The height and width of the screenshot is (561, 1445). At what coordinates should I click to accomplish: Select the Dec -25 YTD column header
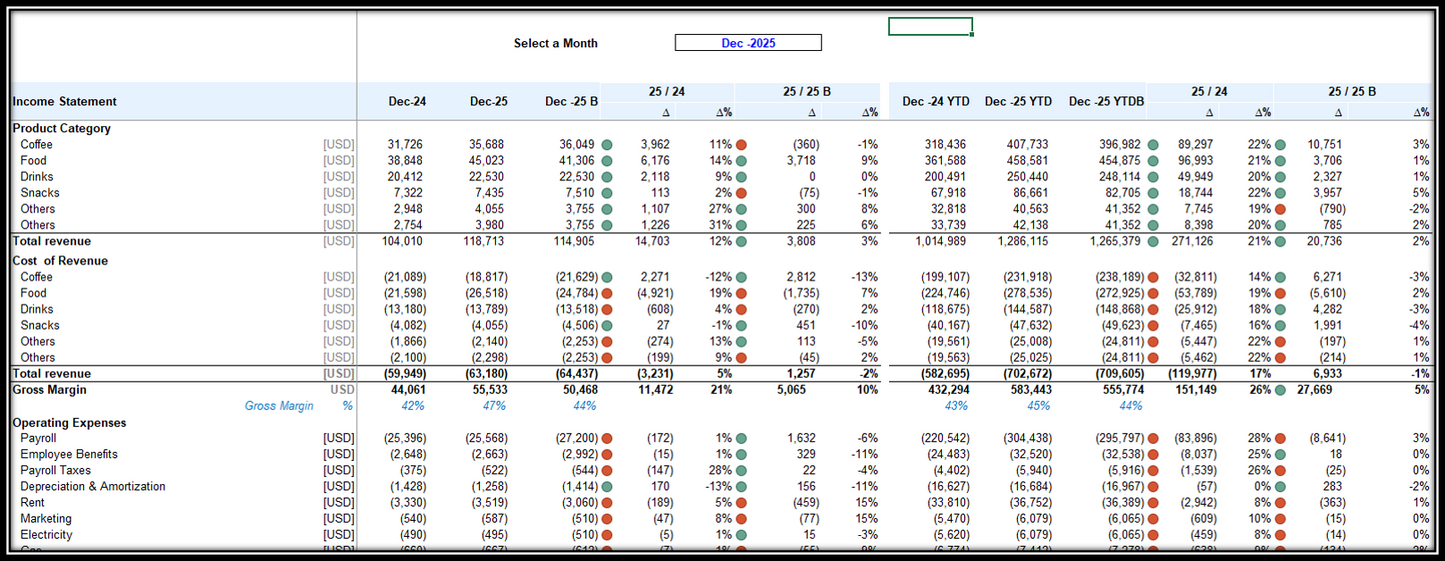click(x=1018, y=101)
